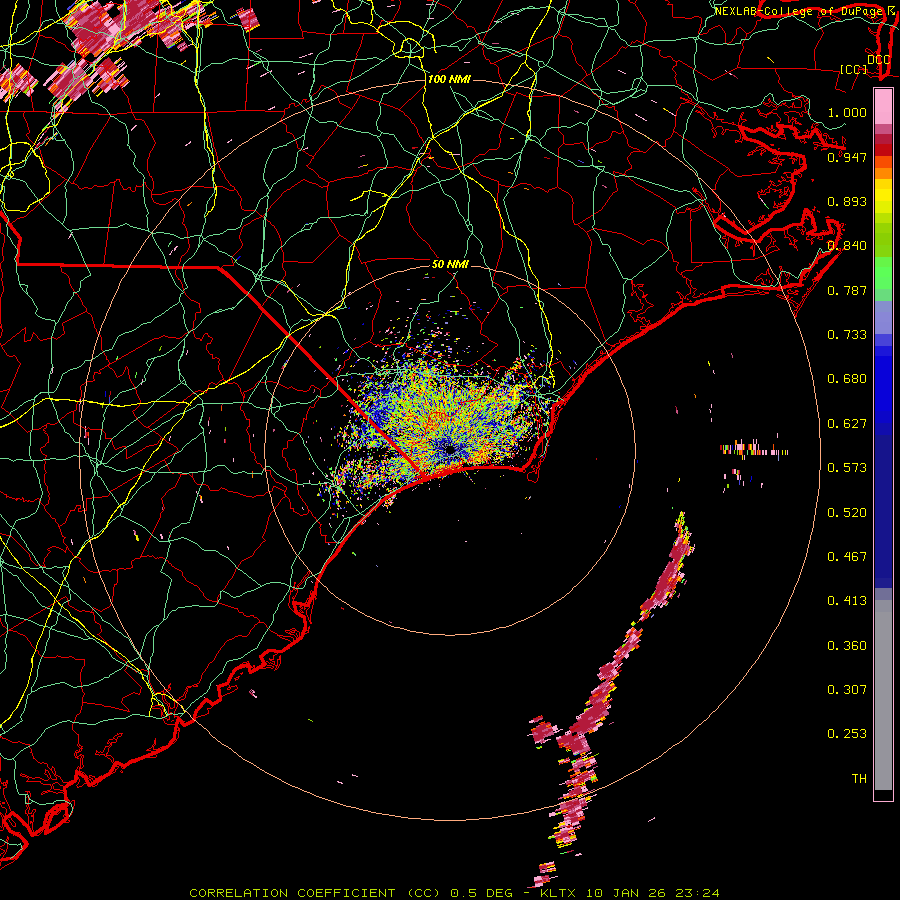
Task: Select the 0.787 scale value
Action: [x=847, y=290]
